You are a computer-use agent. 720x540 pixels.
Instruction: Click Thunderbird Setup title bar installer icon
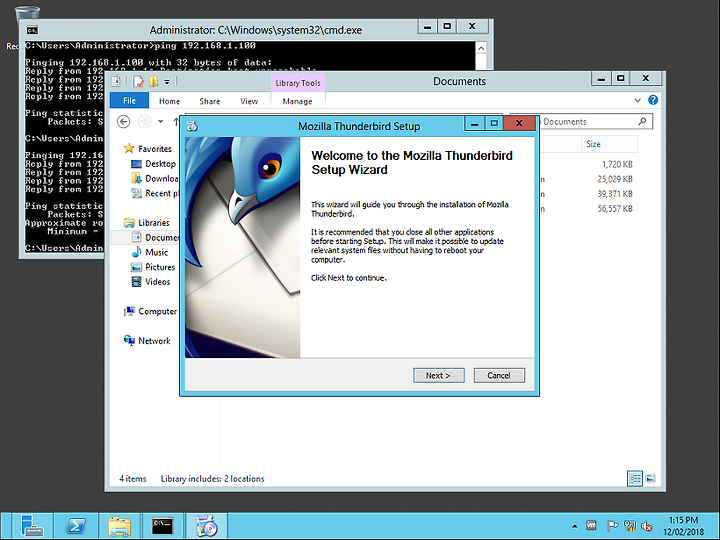(x=192, y=126)
